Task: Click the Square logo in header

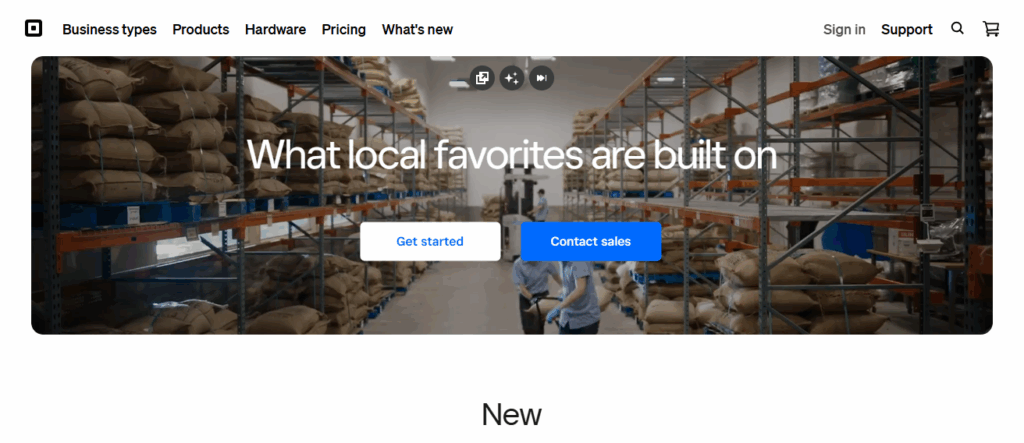Action: click(x=33, y=29)
